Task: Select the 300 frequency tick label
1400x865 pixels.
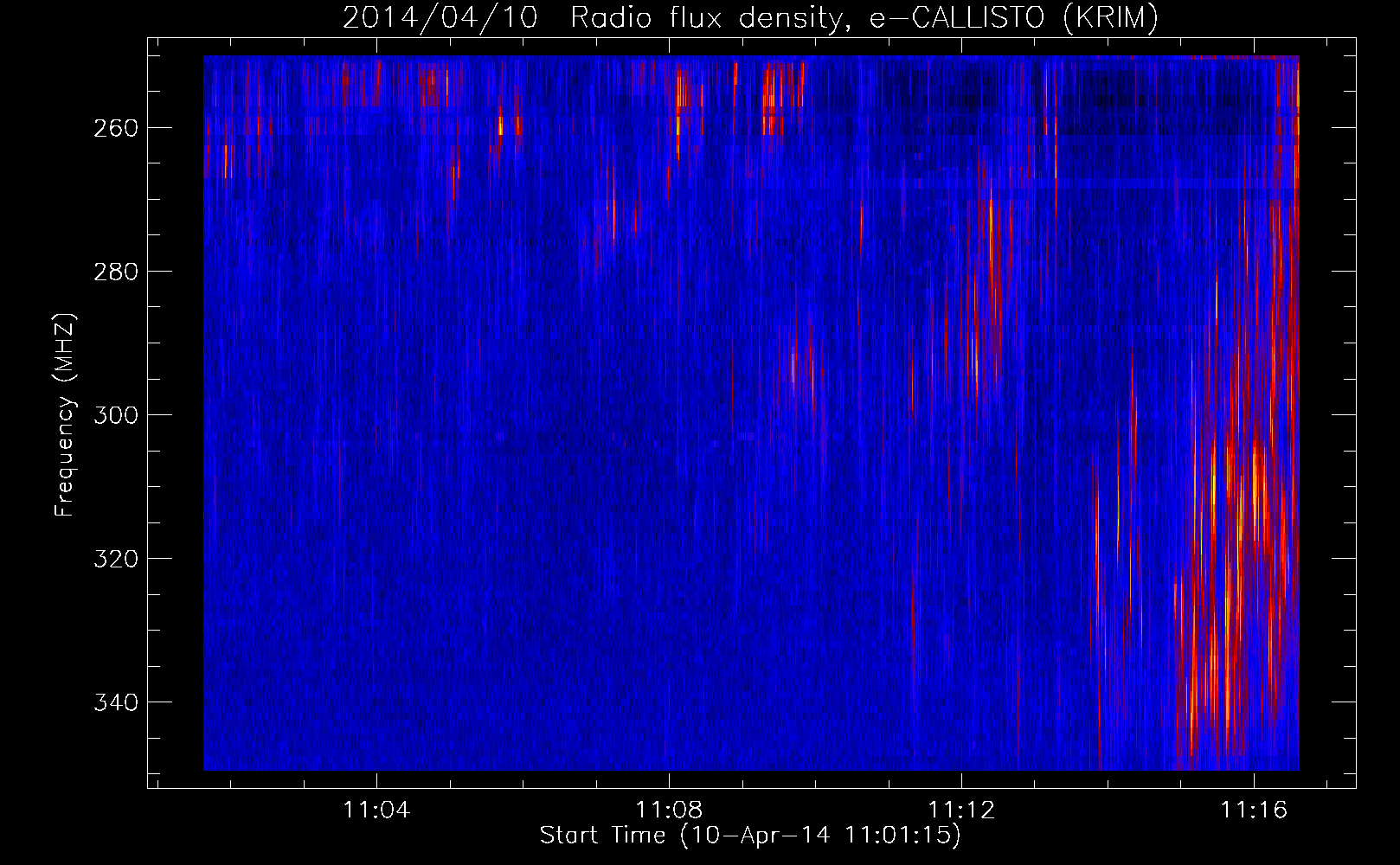Action: (114, 415)
